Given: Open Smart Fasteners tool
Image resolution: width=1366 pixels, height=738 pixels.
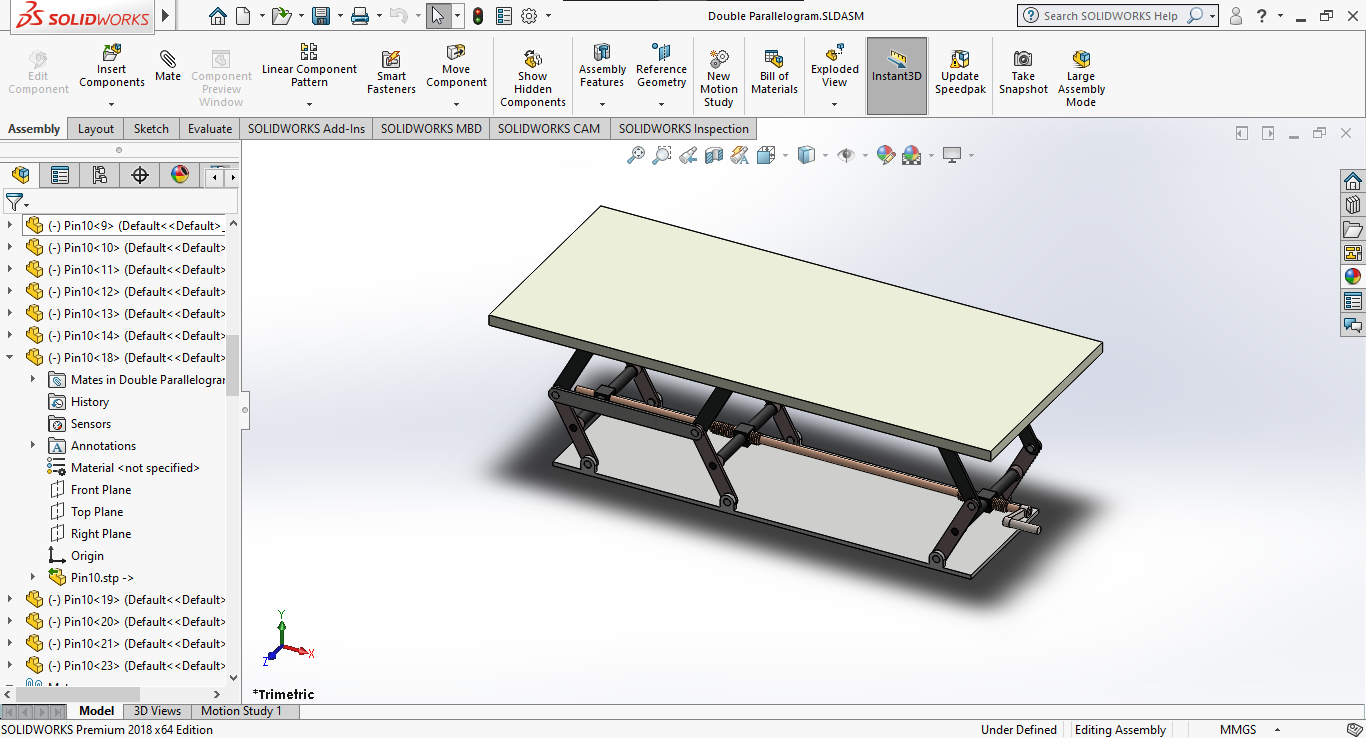Looking at the screenshot, I should [391, 73].
